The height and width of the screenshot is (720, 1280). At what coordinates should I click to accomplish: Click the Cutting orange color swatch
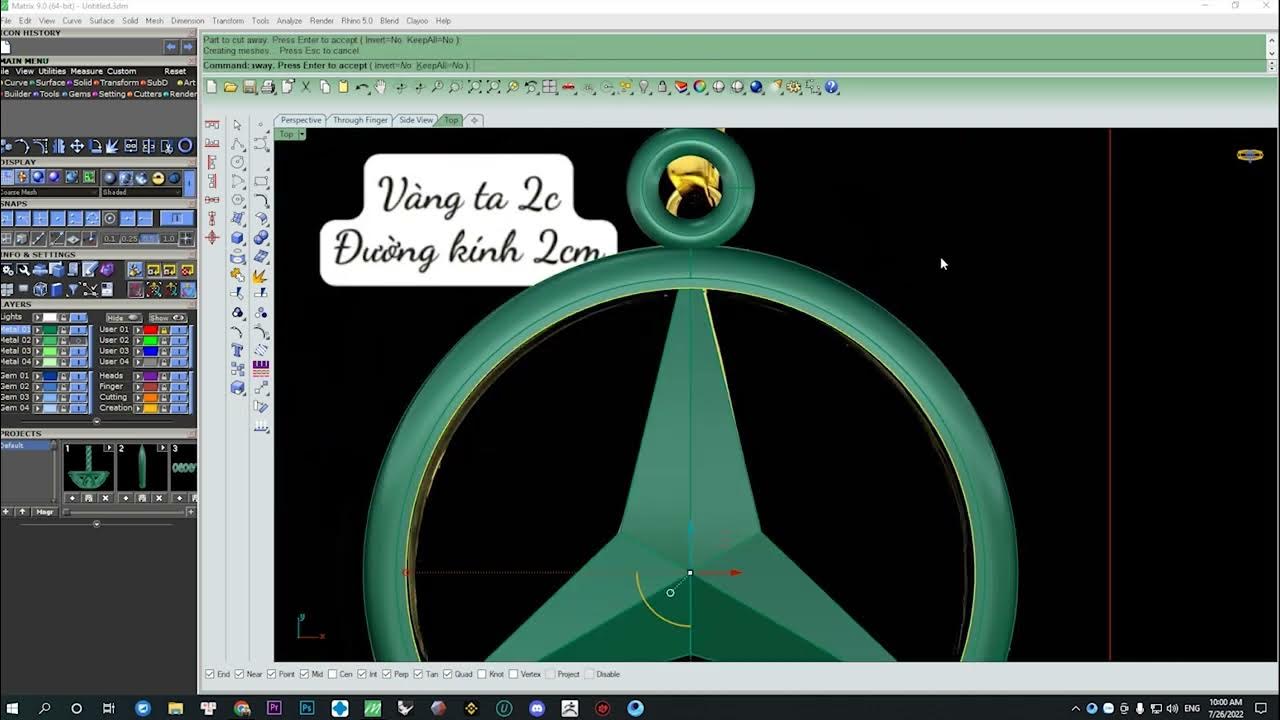pos(150,397)
